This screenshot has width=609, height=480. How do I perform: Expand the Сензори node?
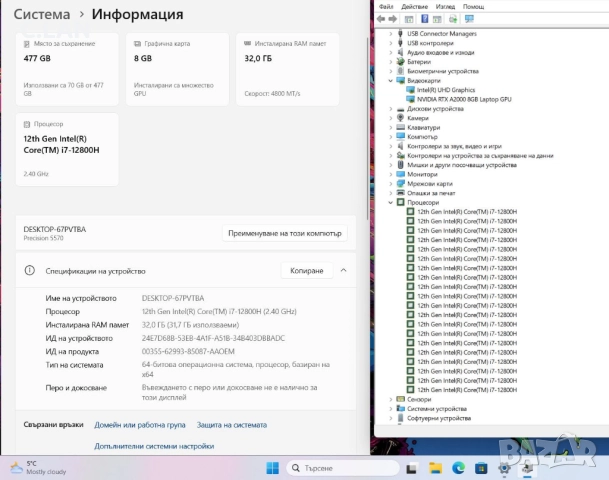click(391, 399)
